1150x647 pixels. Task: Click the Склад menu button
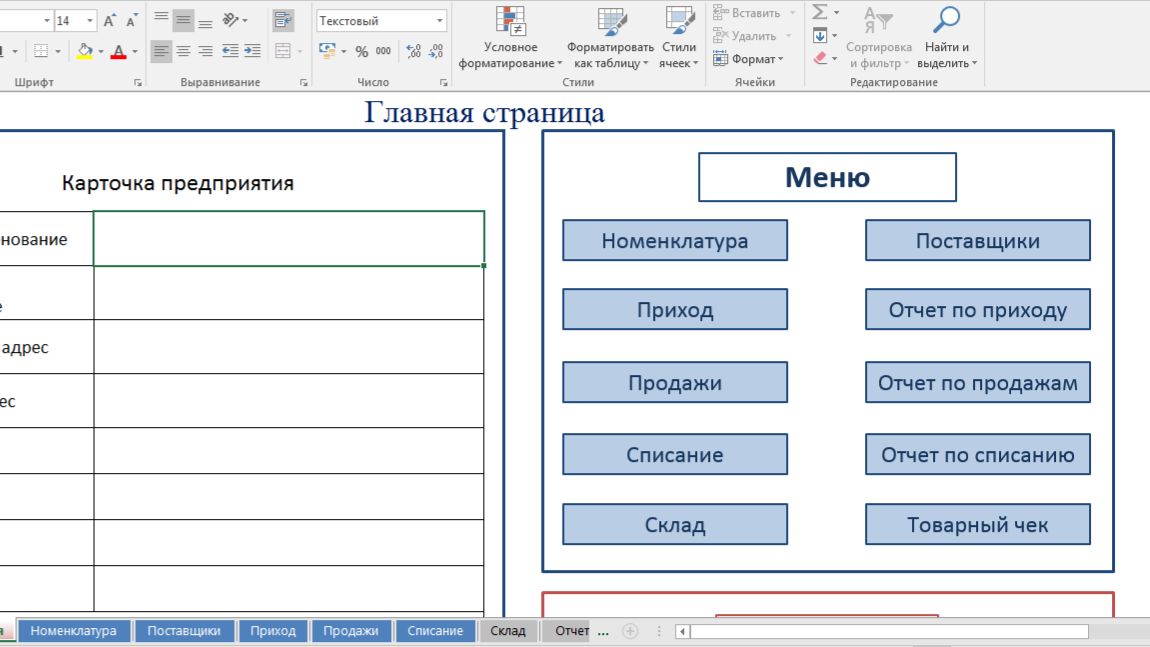675,524
